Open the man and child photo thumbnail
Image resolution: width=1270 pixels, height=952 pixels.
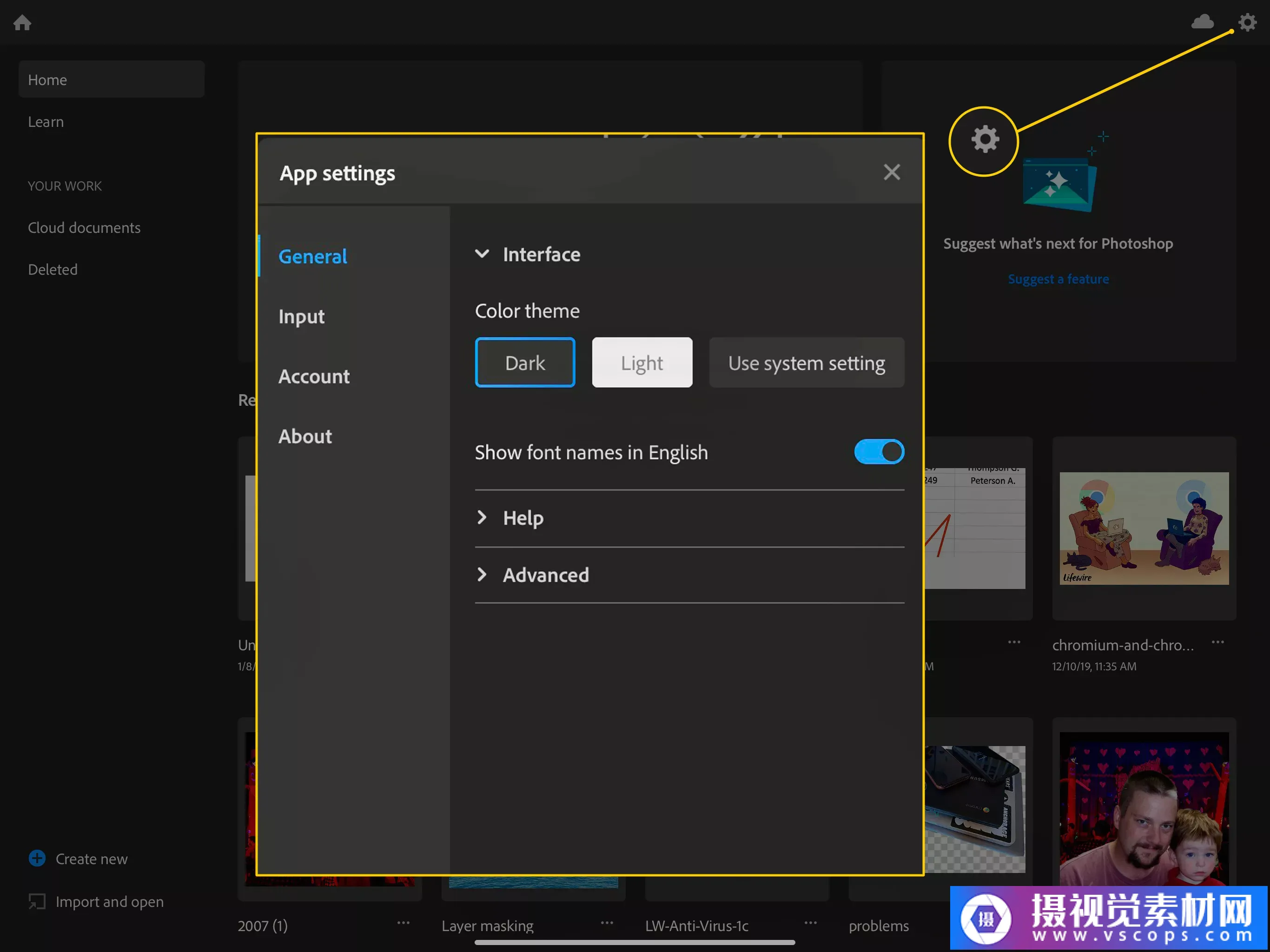coord(1144,808)
